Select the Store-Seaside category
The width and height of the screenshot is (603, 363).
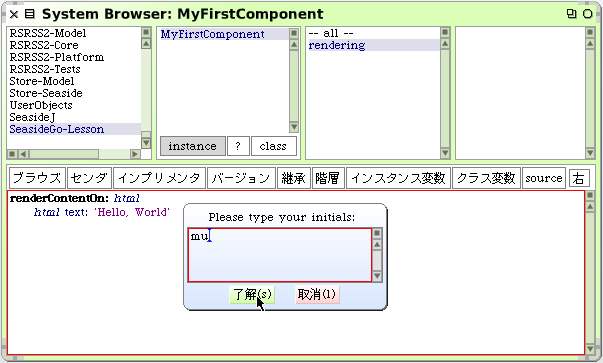click(x=46, y=93)
